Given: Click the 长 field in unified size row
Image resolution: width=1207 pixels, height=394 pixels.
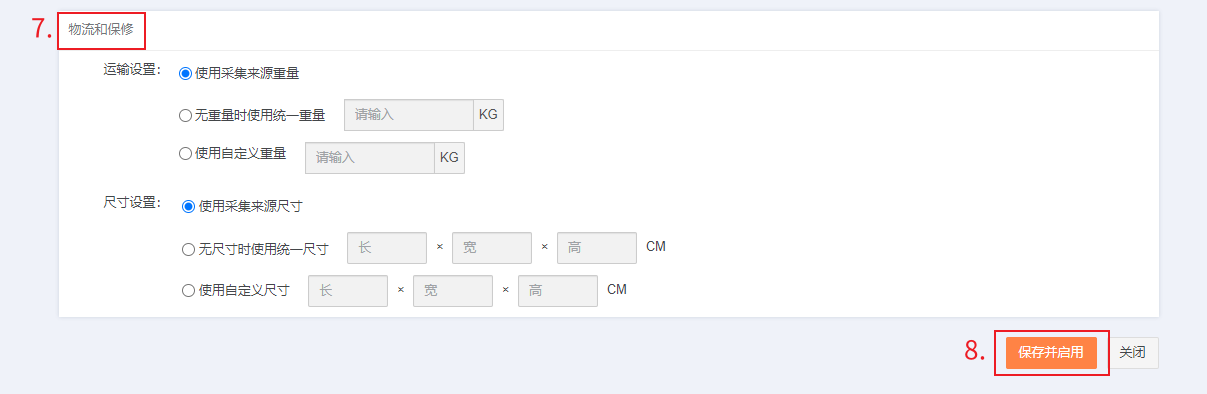Looking at the screenshot, I should (x=387, y=248).
